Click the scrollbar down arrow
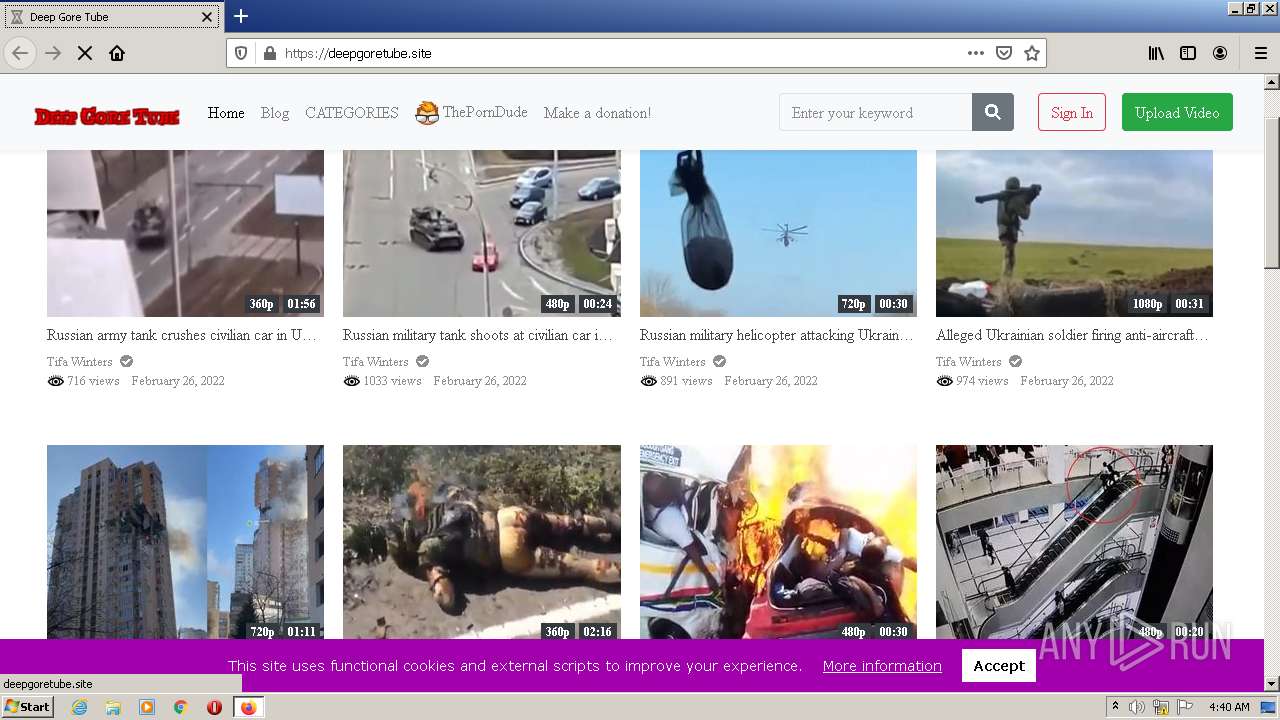 [x=1272, y=684]
